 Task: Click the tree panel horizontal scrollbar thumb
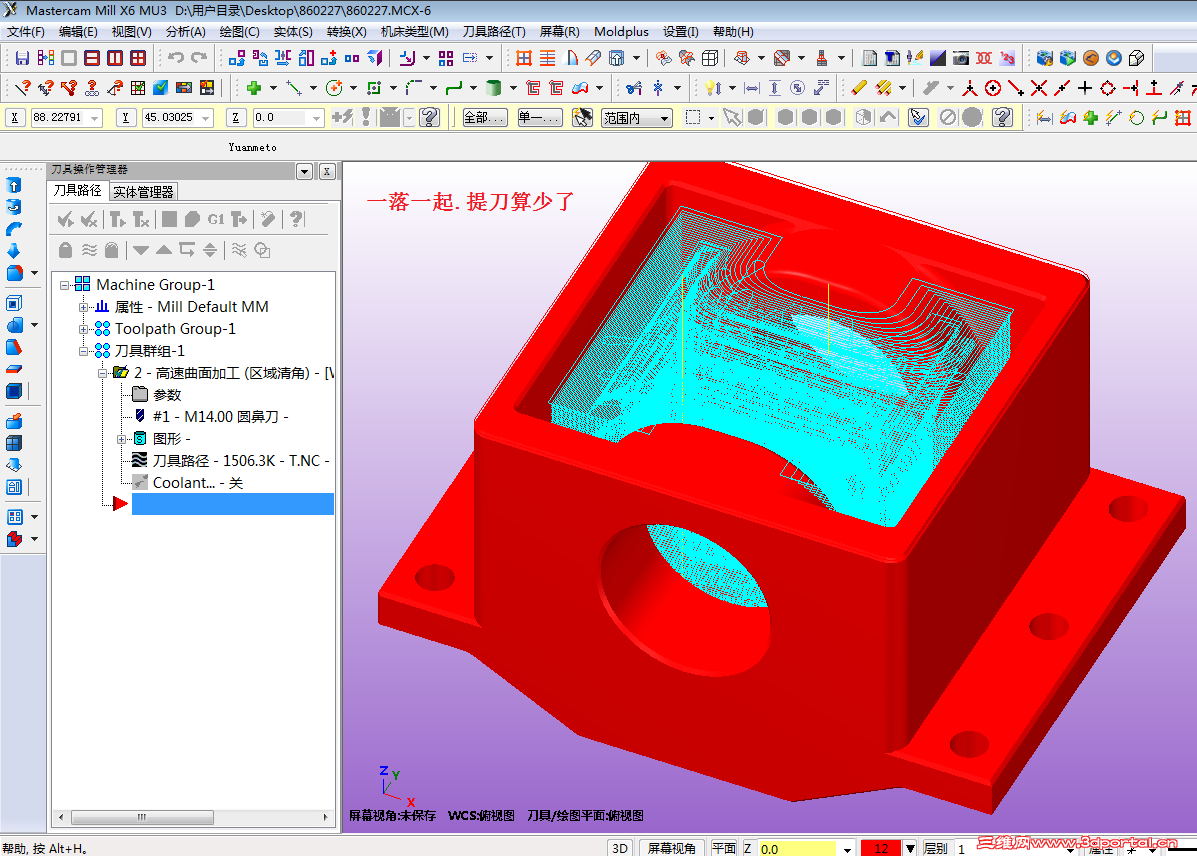coord(142,817)
